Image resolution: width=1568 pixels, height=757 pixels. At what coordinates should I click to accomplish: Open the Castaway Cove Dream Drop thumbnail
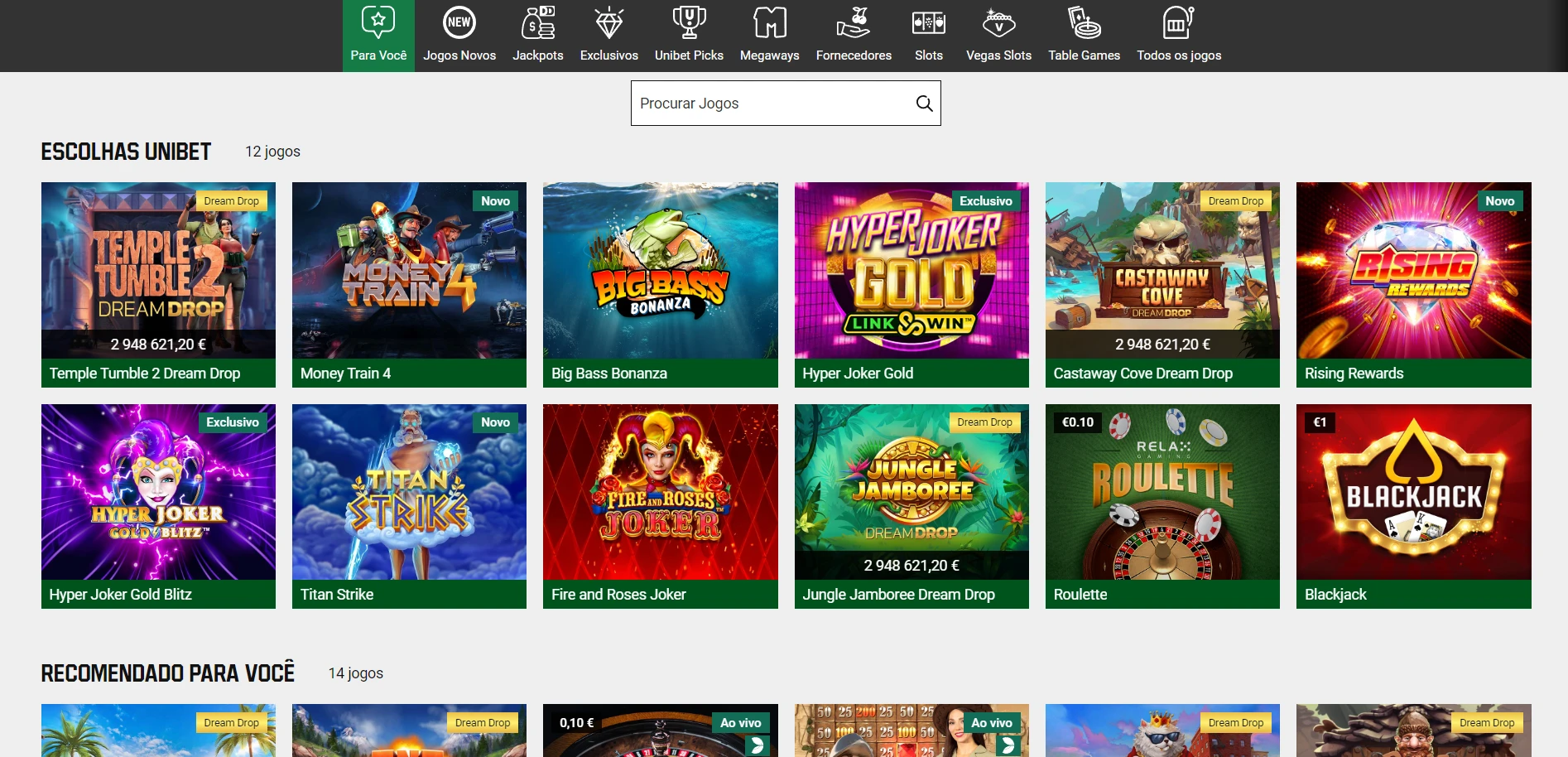coord(1162,270)
